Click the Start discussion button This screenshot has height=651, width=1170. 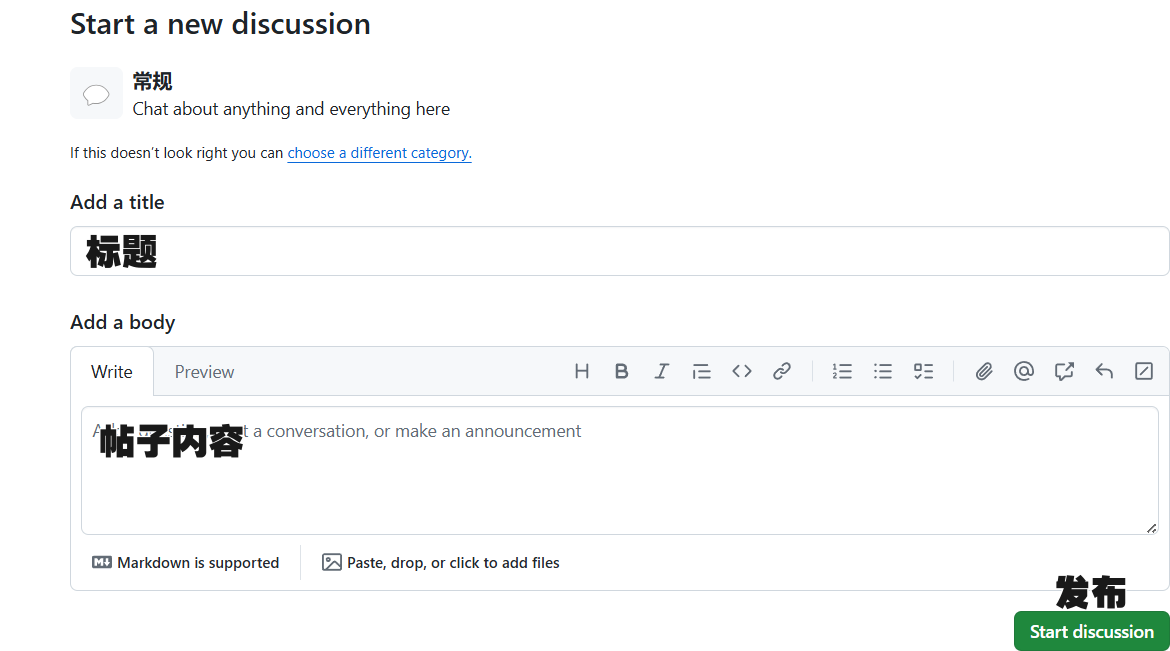(1092, 632)
